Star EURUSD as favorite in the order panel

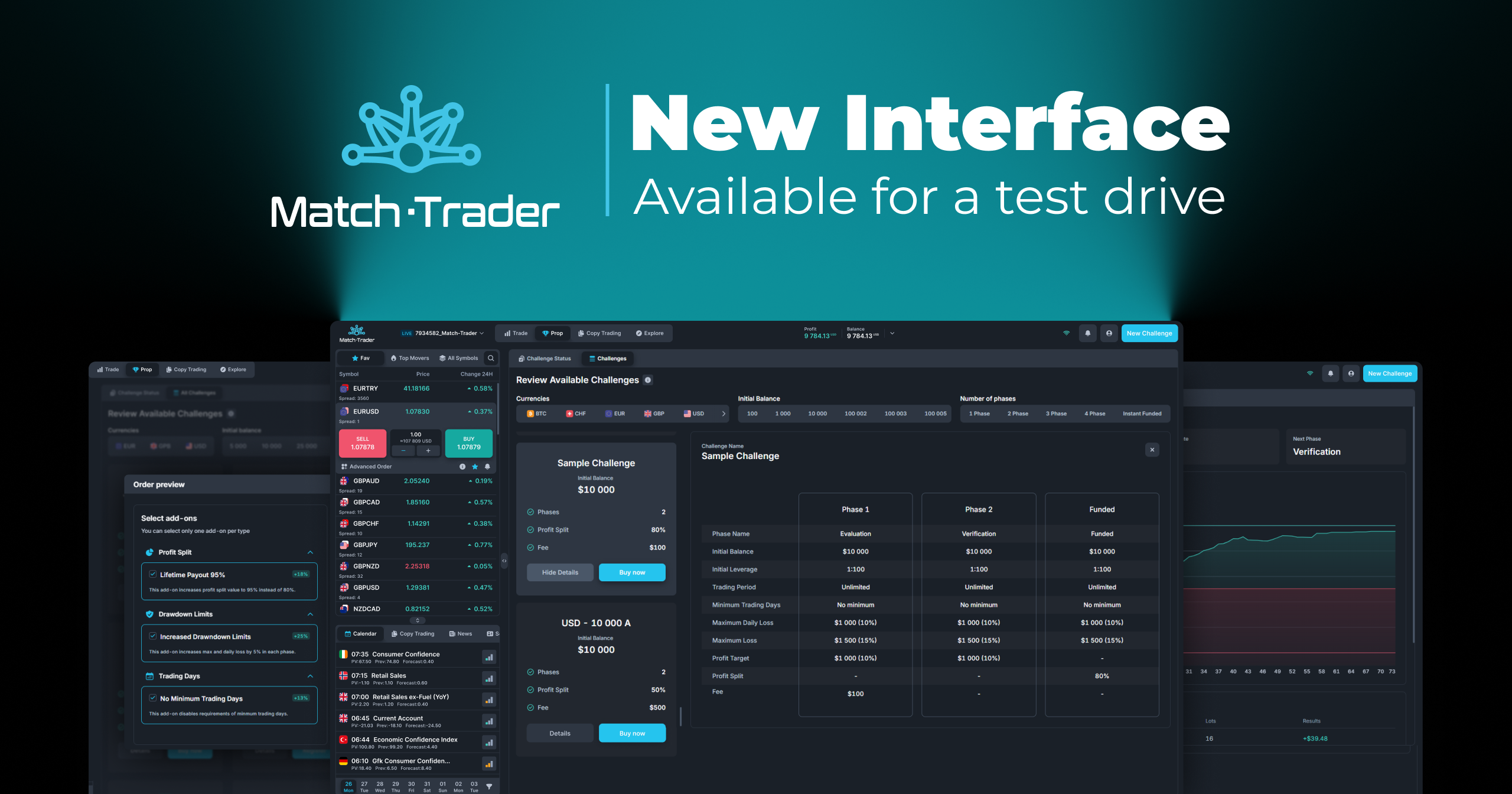pos(475,466)
